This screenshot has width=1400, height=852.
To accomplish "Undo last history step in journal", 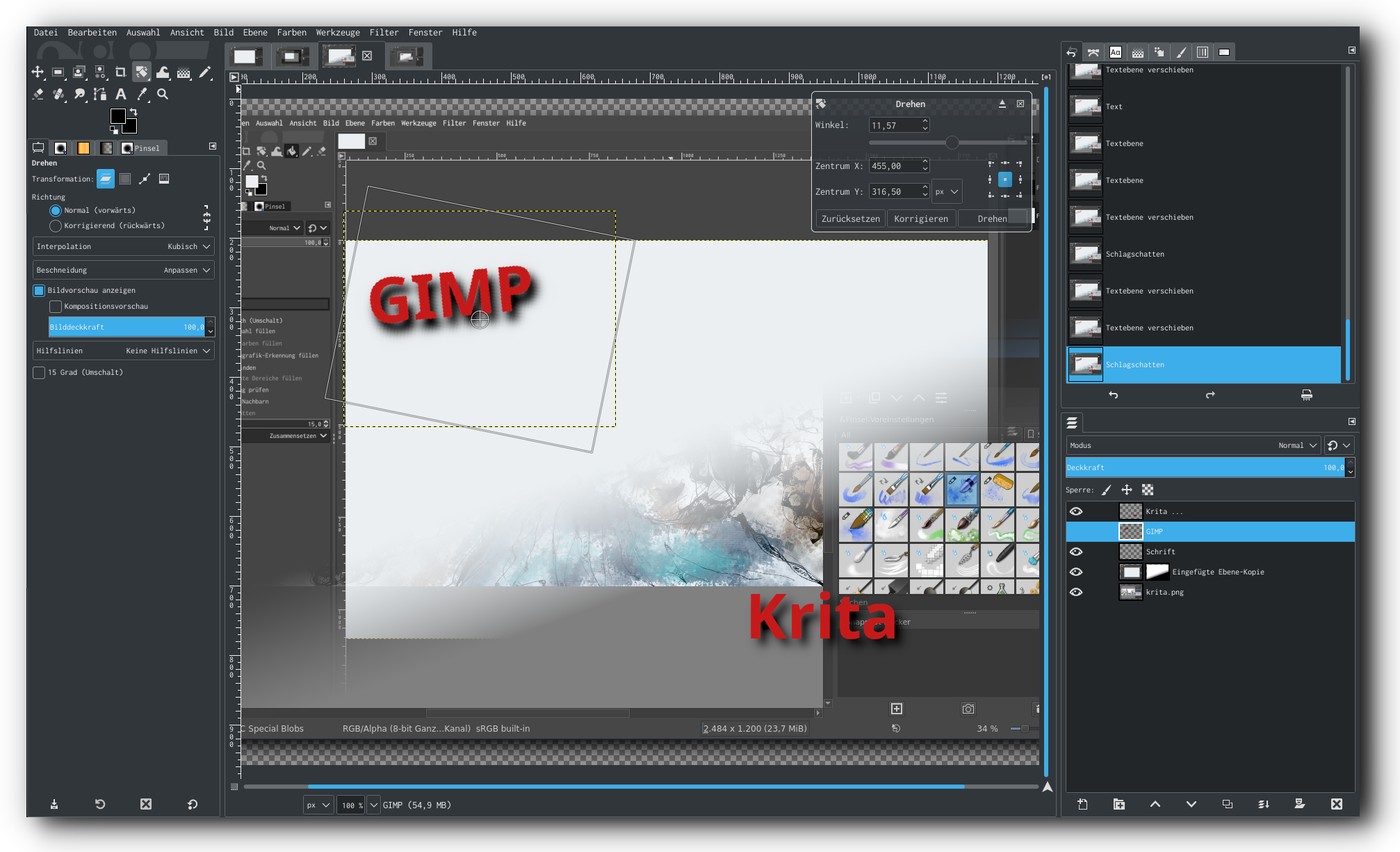I will [x=1114, y=395].
